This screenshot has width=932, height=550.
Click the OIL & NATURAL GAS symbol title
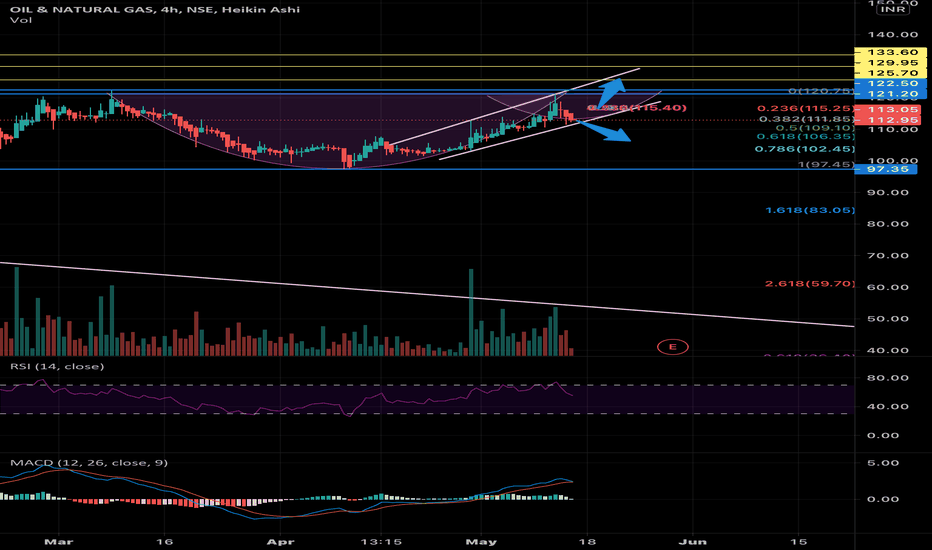pyautogui.click(x=78, y=9)
